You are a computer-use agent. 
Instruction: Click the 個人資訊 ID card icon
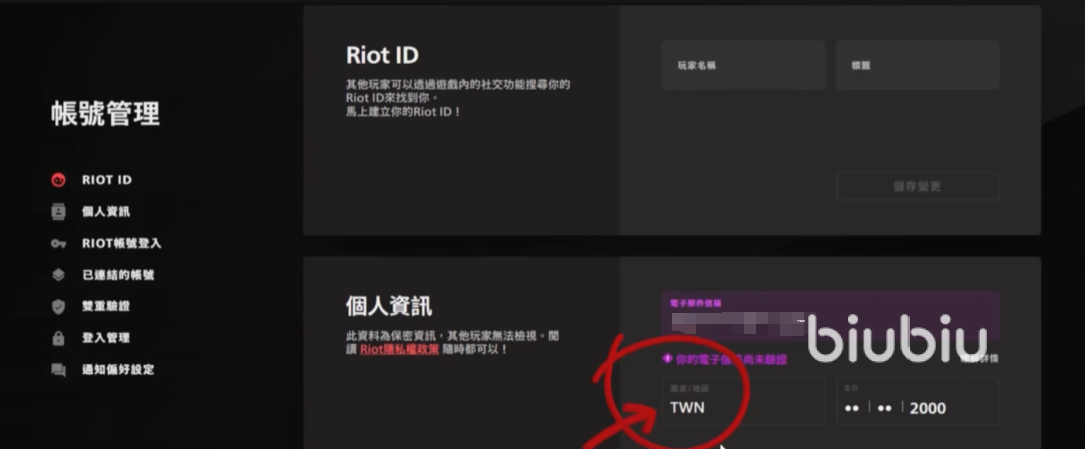tap(58, 212)
